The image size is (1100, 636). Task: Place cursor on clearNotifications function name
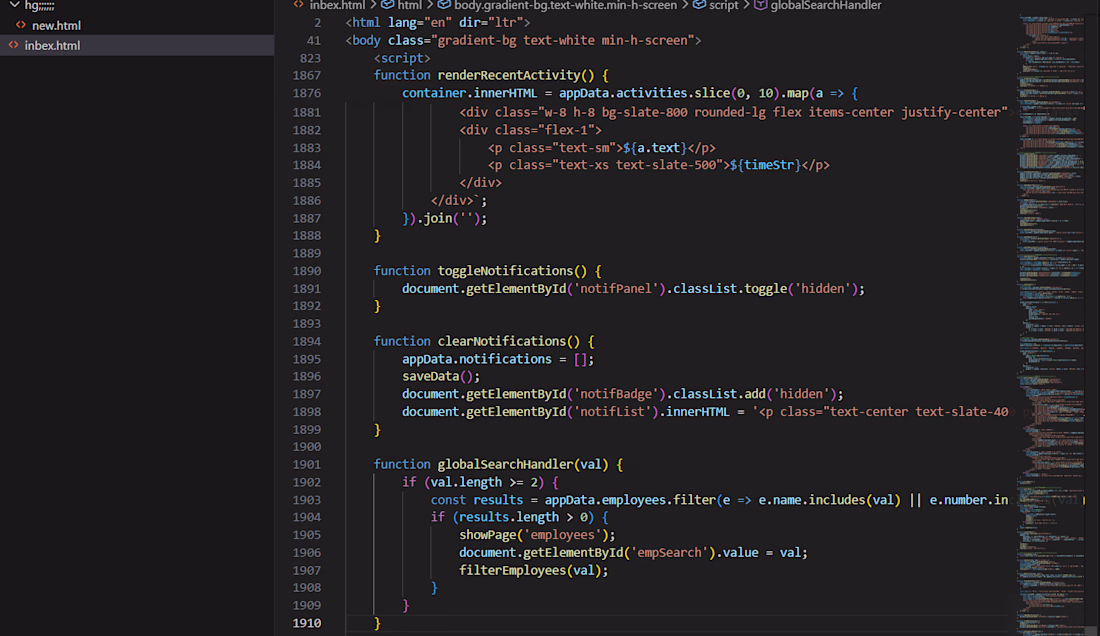pos(502,341)
